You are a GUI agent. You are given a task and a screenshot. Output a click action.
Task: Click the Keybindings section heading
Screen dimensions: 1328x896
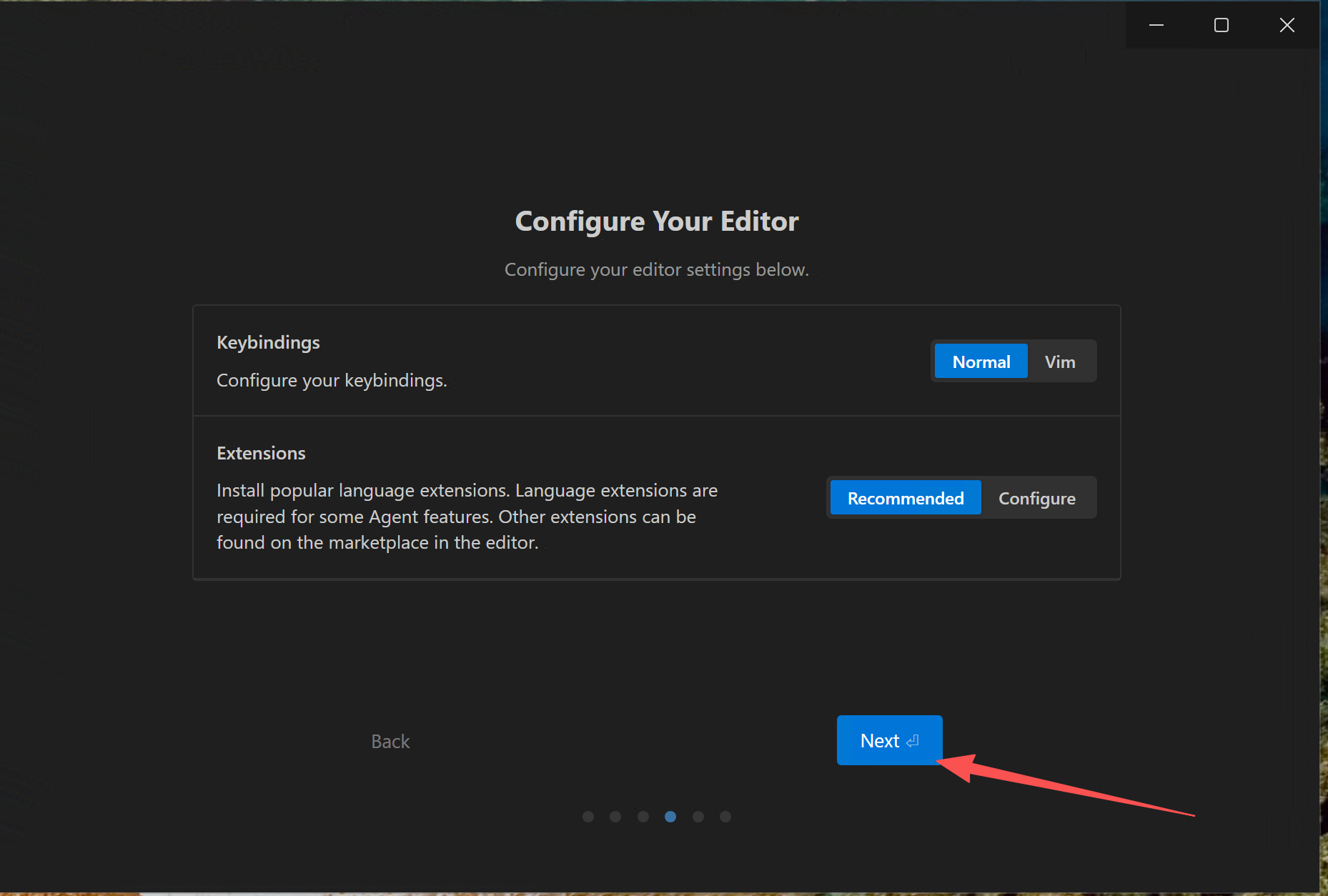point(268,342)
